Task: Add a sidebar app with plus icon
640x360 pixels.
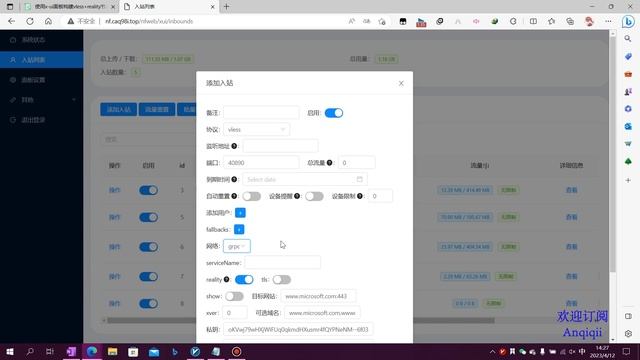Action: point(628,180)
